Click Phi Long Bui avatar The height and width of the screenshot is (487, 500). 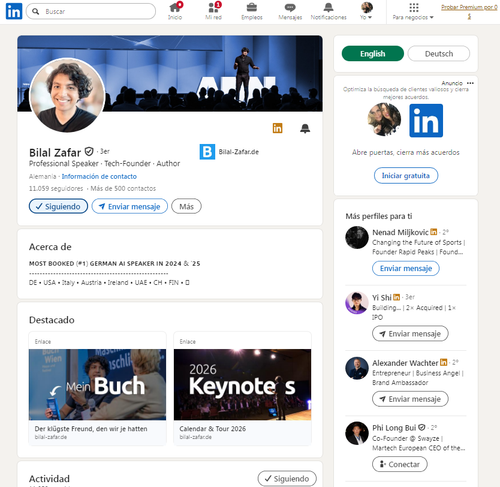tap(357, 433)
